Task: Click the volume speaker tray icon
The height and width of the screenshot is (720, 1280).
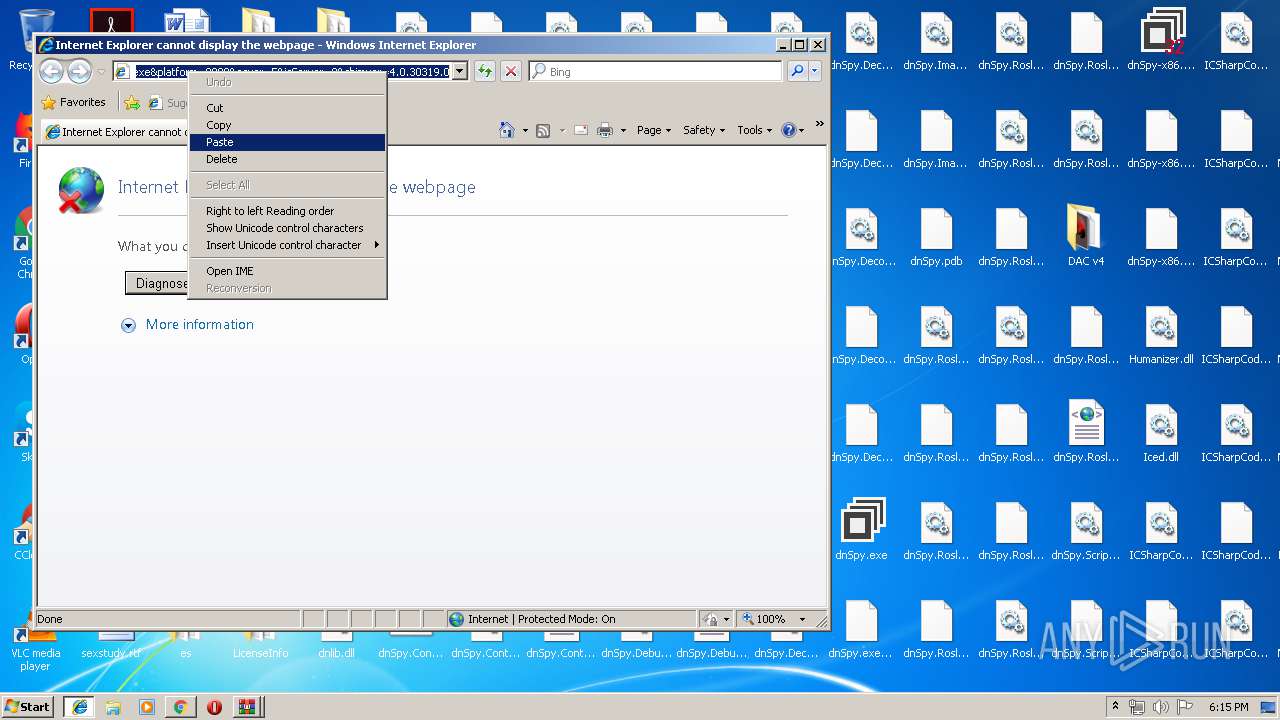Action: pos(1161,706)
